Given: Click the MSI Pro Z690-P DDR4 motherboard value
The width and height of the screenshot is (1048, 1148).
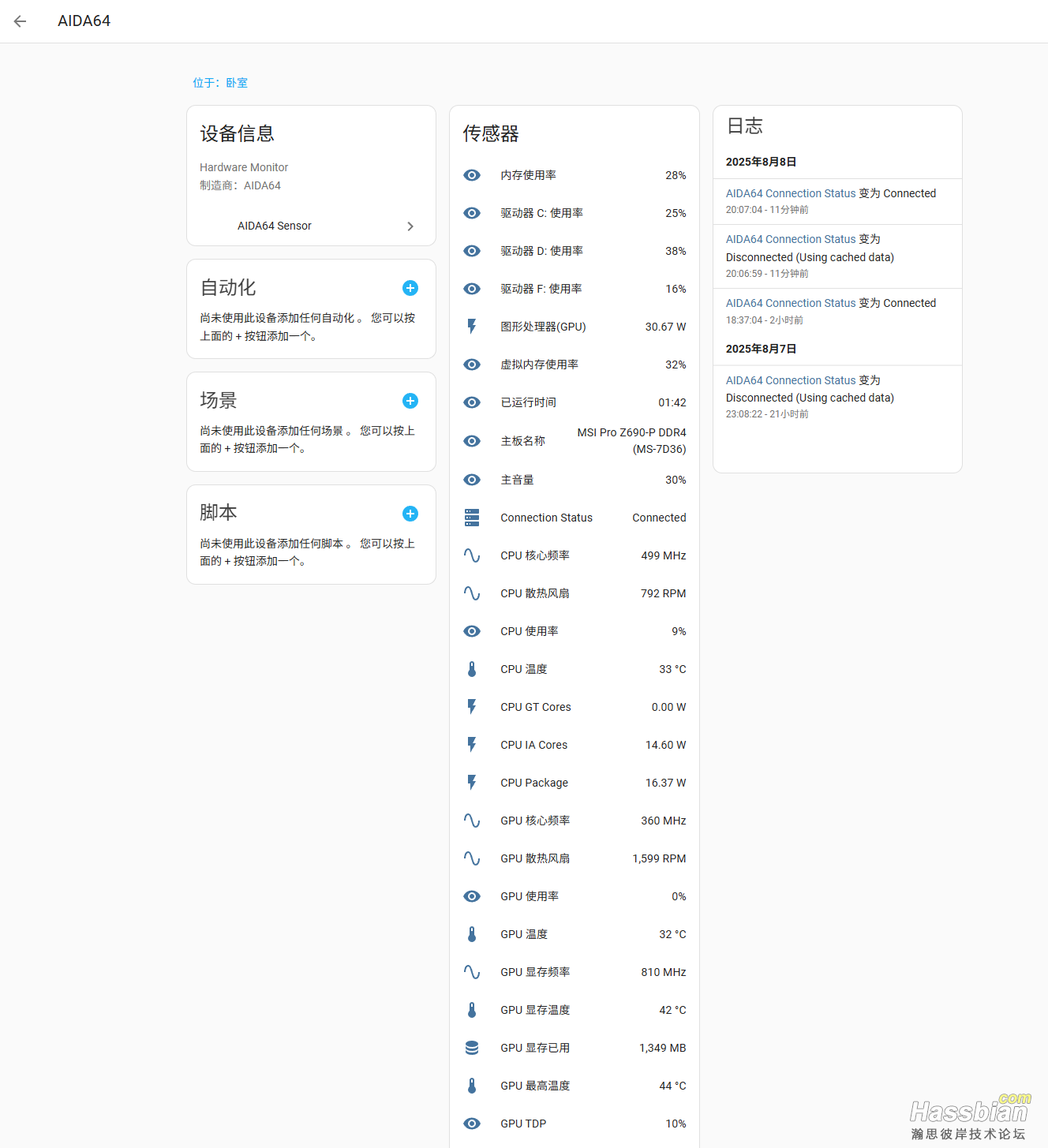Looking at the screenshot, I should tap(631, 441).
